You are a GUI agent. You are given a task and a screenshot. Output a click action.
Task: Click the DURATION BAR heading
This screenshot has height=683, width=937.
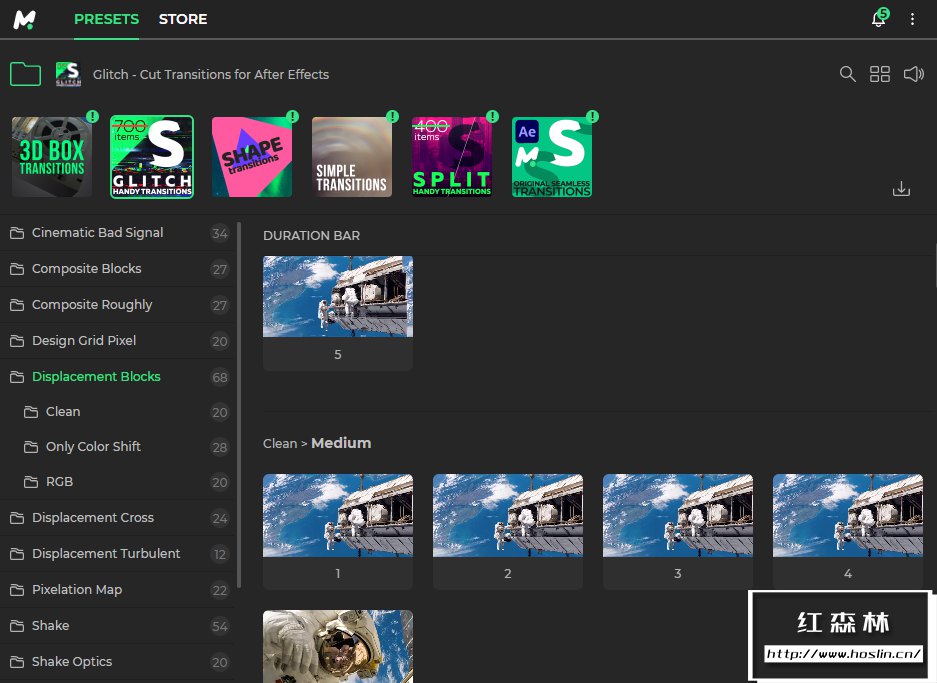point(311,235)
